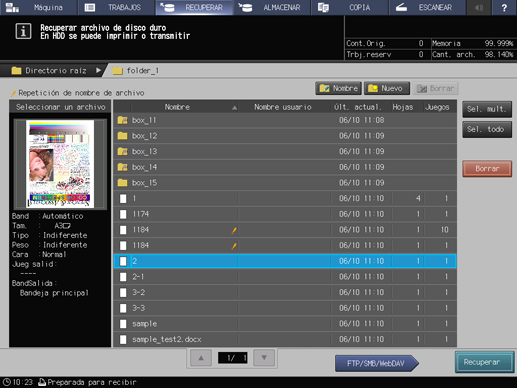Viewport: 517px width, 388px height.
Task: Click the document preview thumbnail
Action: pos(60,164)
